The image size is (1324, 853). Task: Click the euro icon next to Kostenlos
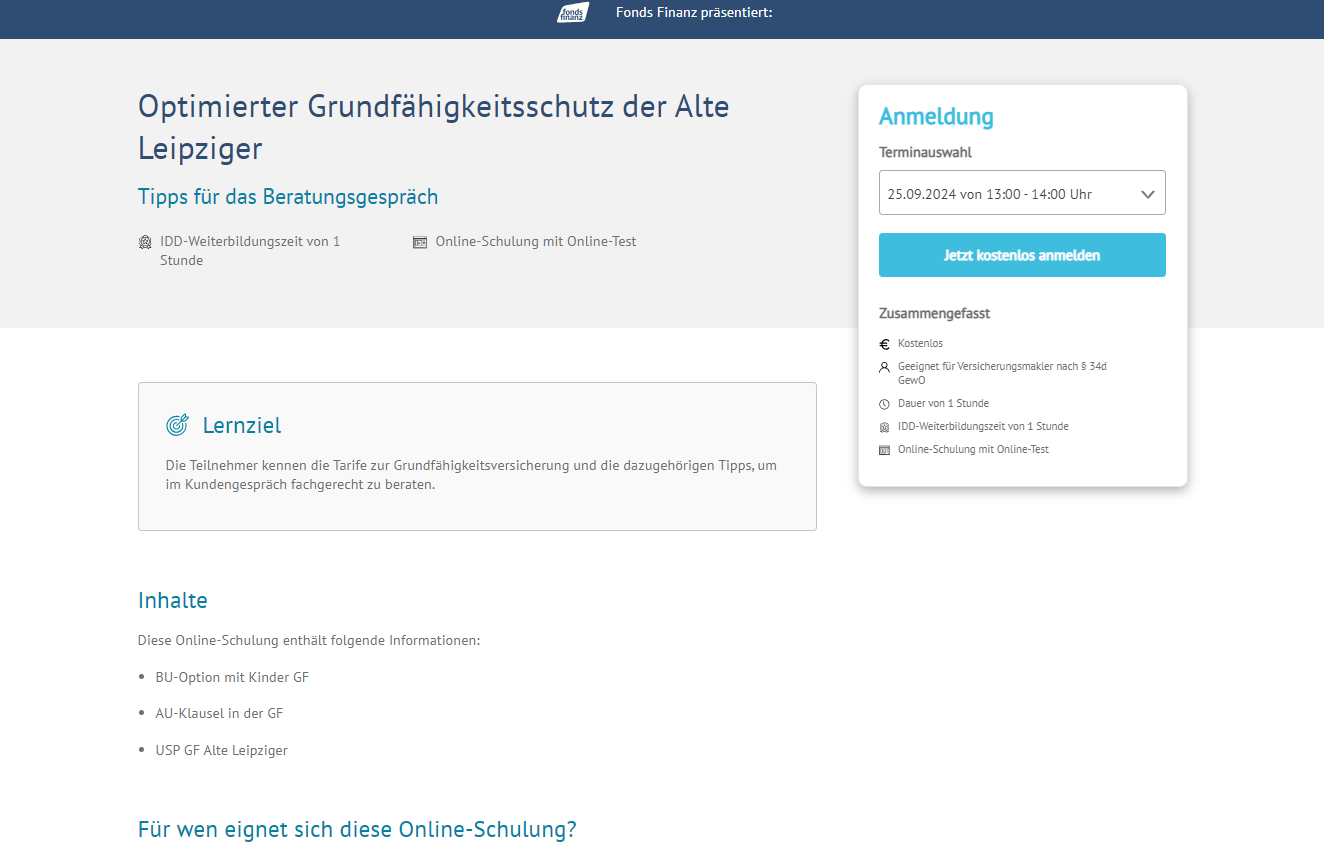(x=884, y=344)
